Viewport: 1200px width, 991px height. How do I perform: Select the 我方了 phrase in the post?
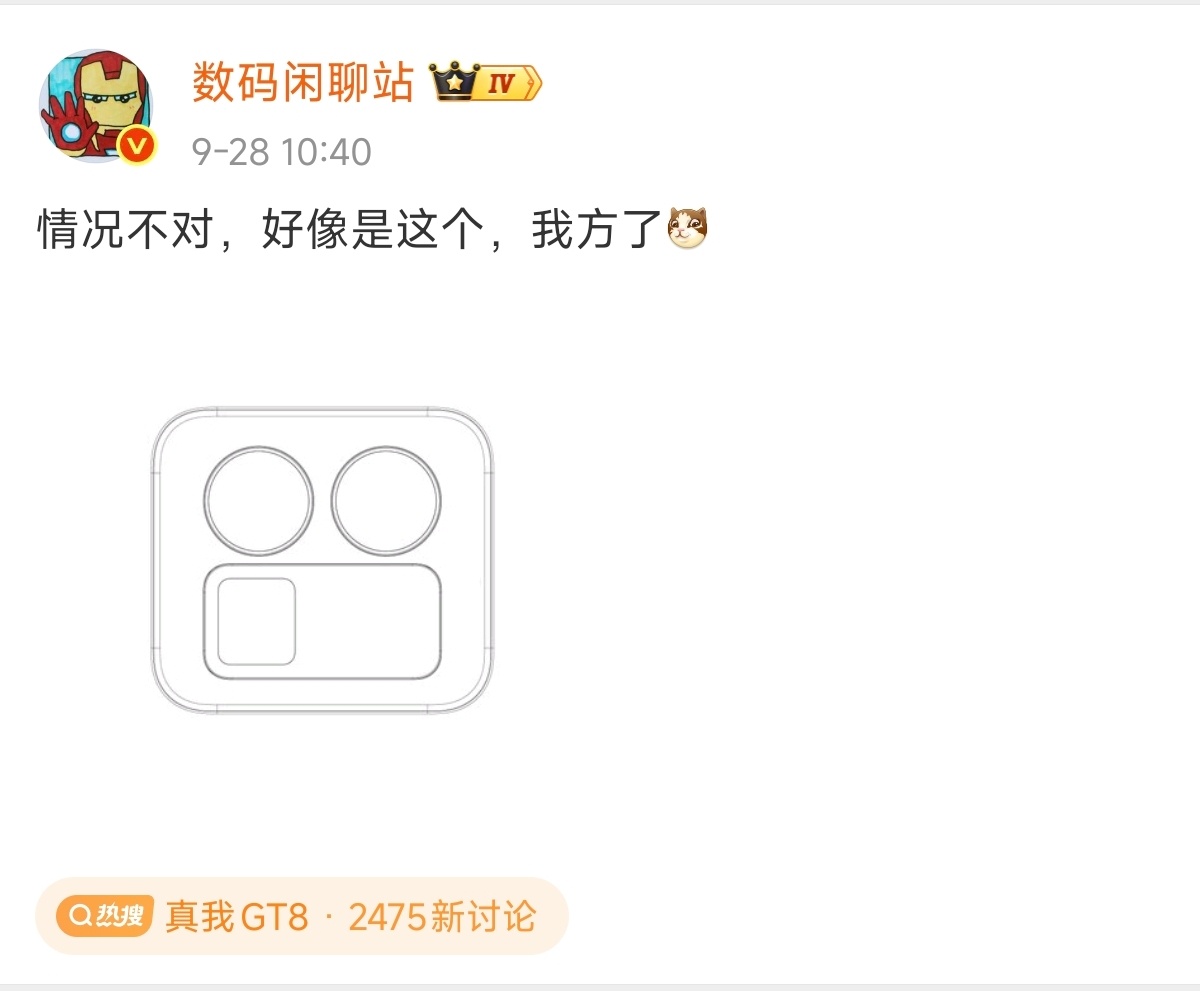[597, 230]
